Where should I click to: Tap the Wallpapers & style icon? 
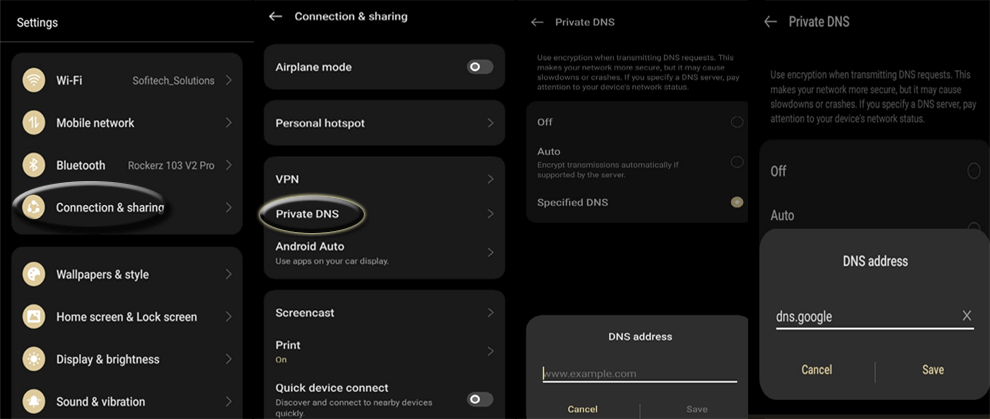pos(35,274)
